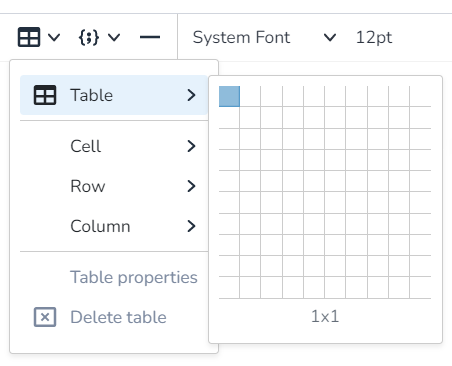Click the table icon in the toolbar
452x366 pixels.
(x=29, y=37)
